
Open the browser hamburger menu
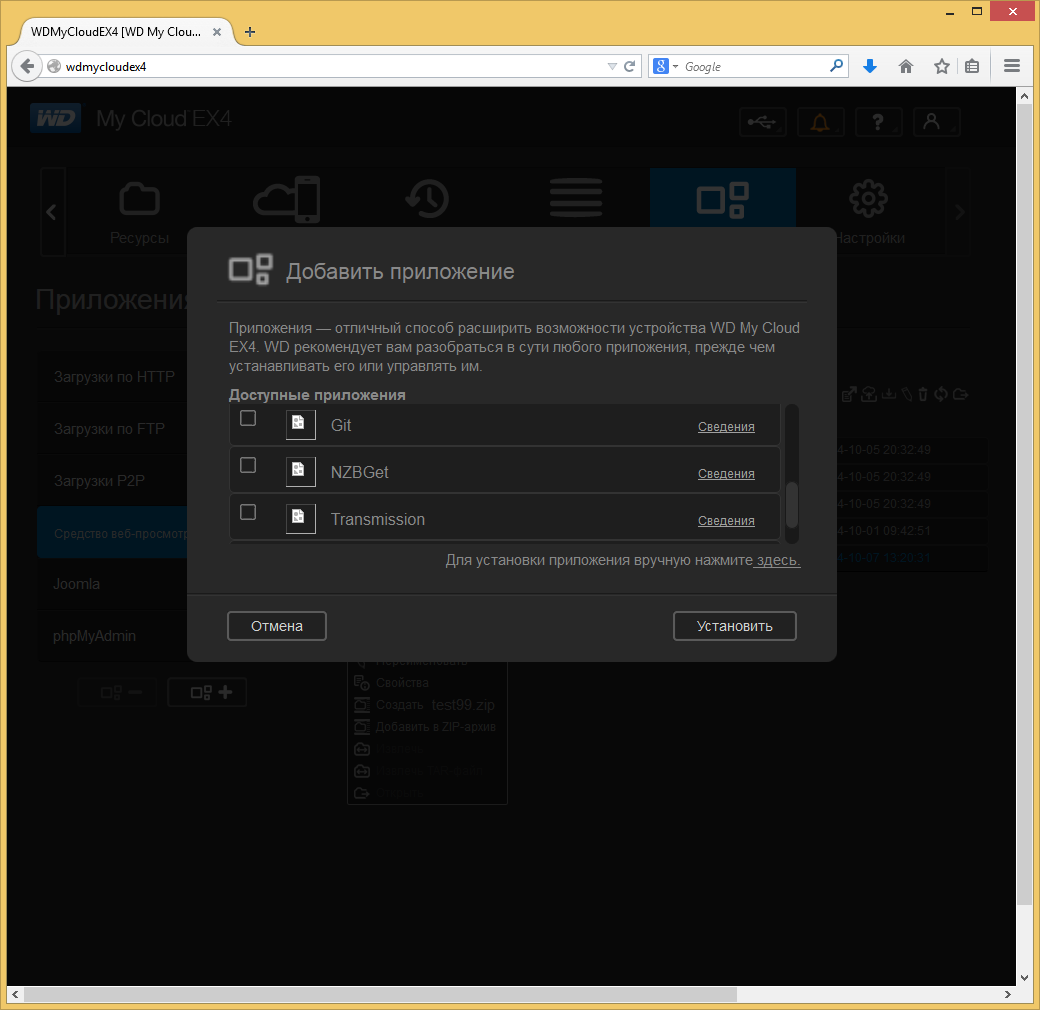pyautogui.click(x=1012, y=66)
